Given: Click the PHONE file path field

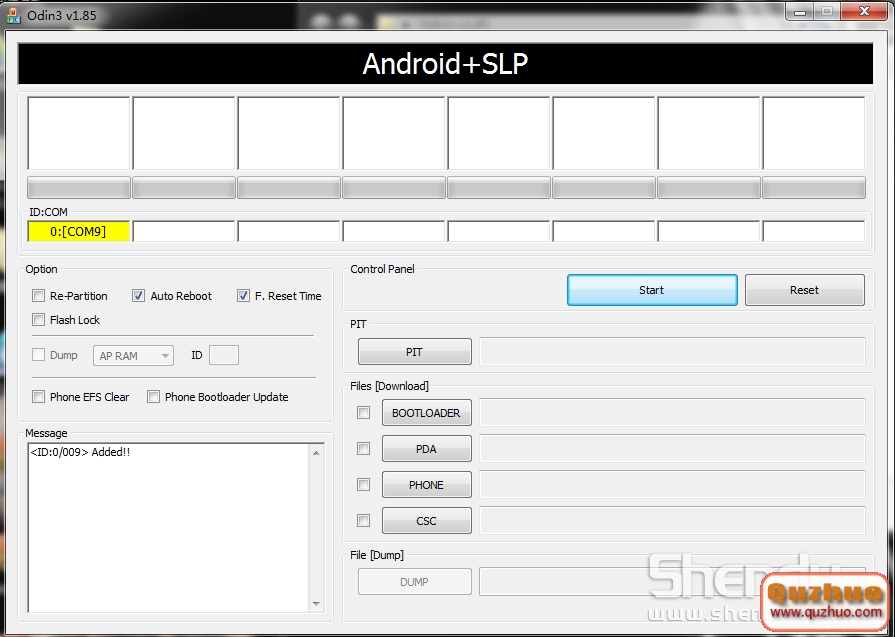Looking at the screenshot, I should point(672,485).
